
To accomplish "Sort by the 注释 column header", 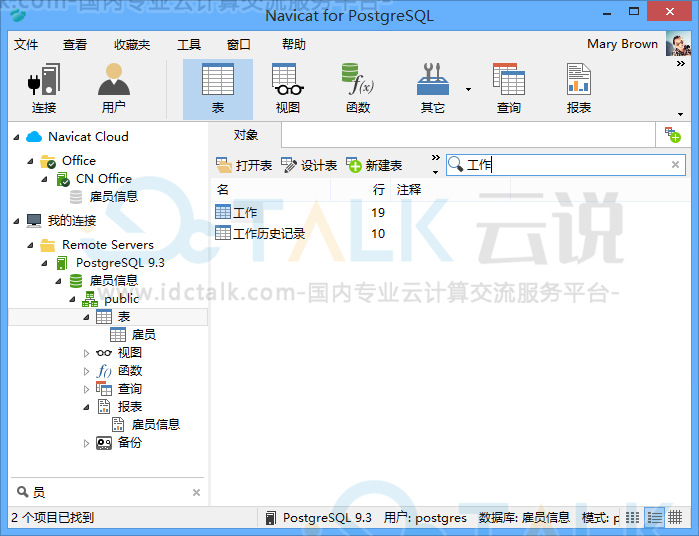I will (450, 190).
